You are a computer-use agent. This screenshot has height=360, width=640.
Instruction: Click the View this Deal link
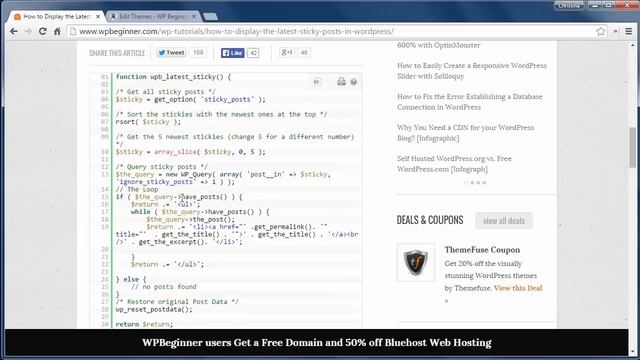tap(518, 288)
